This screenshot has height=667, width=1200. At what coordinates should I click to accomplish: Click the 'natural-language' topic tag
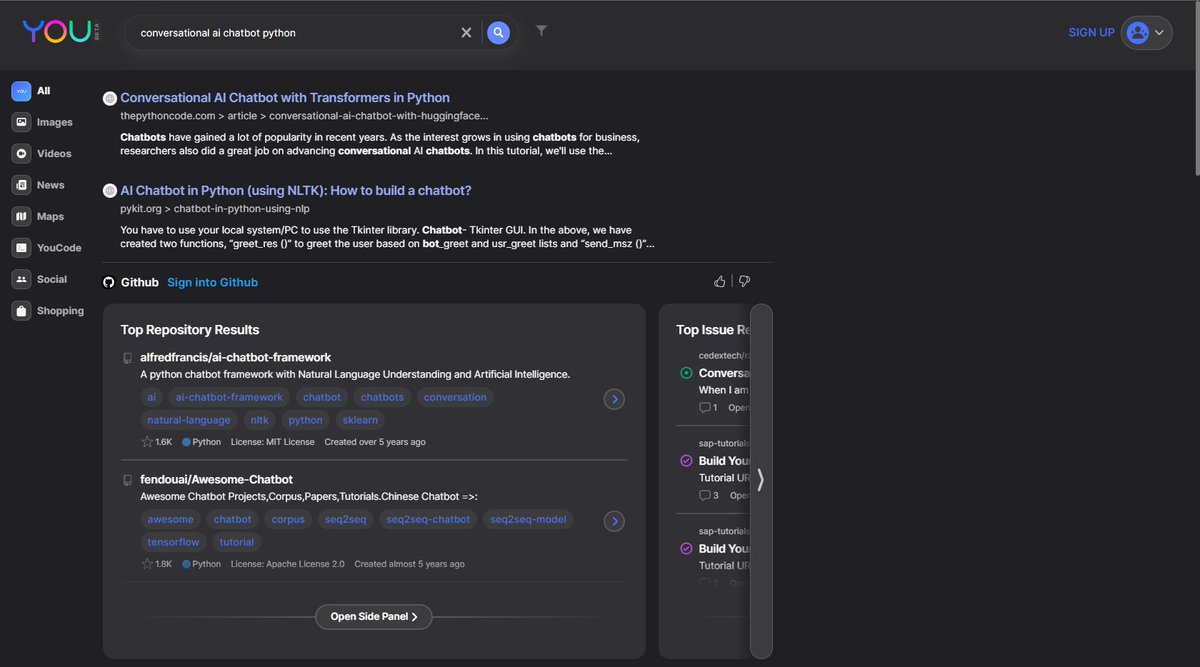click(189, 421)
